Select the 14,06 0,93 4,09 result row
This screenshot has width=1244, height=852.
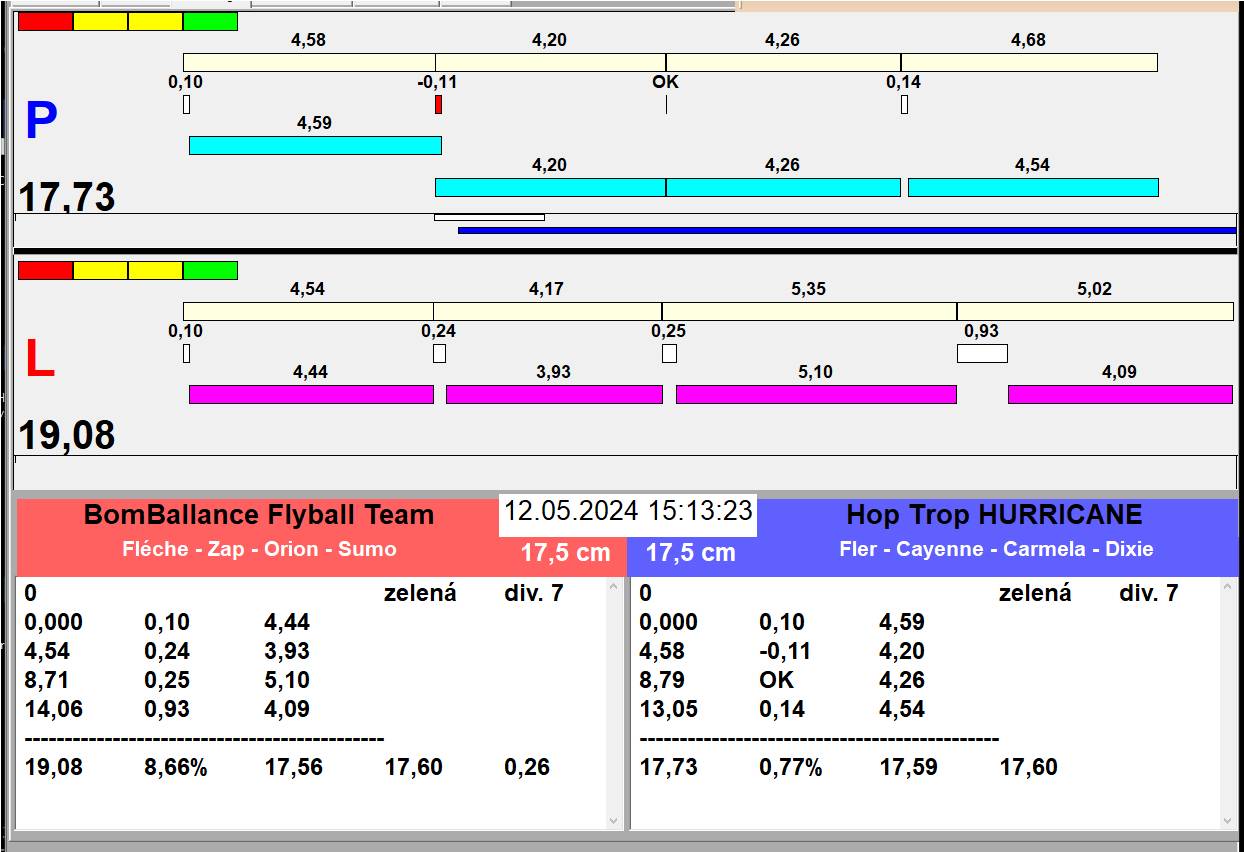pyautogui.click(x=167, y=709)
